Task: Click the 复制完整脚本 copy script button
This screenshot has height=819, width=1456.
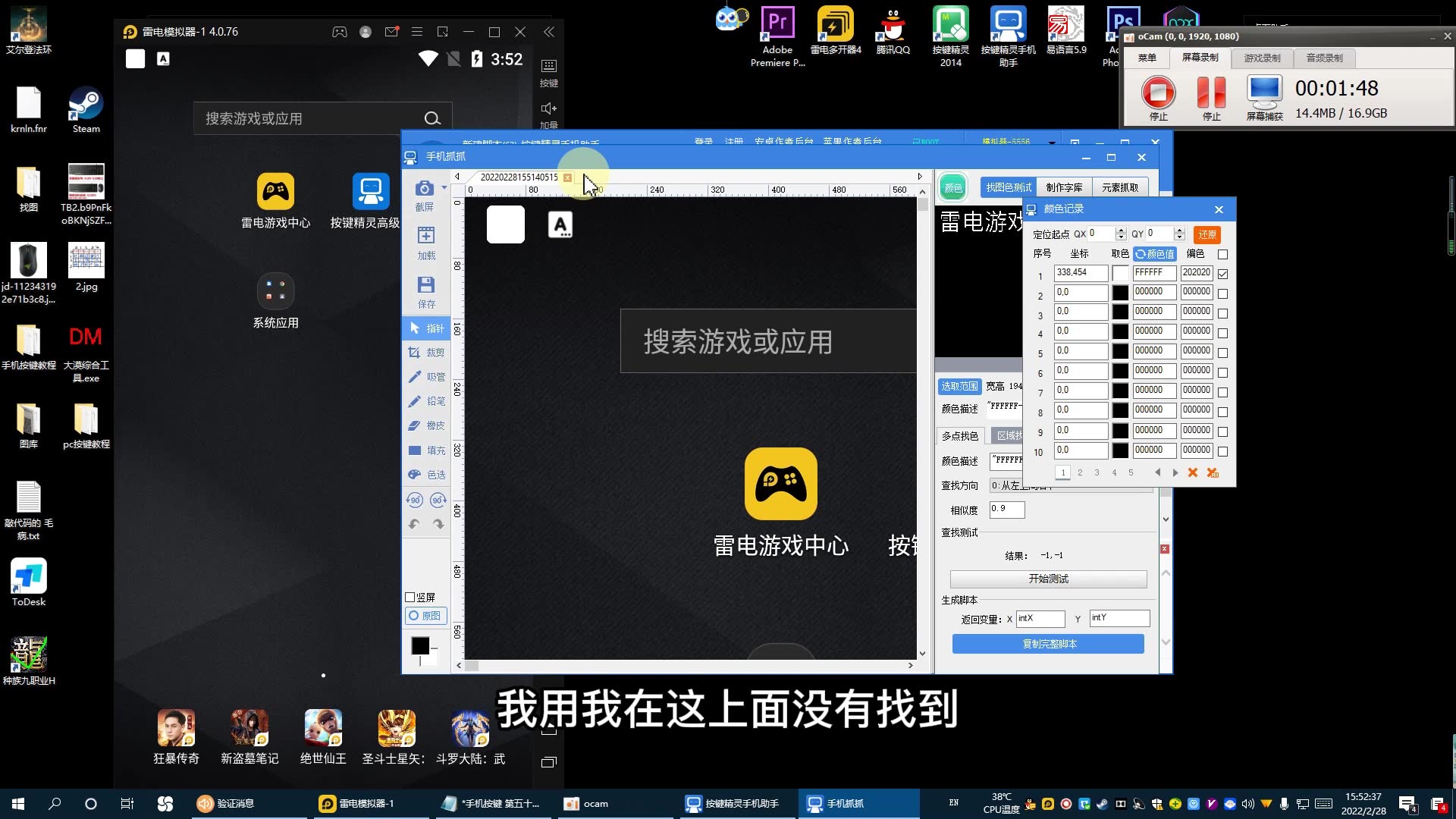Action: click(x=1047, y=643)
